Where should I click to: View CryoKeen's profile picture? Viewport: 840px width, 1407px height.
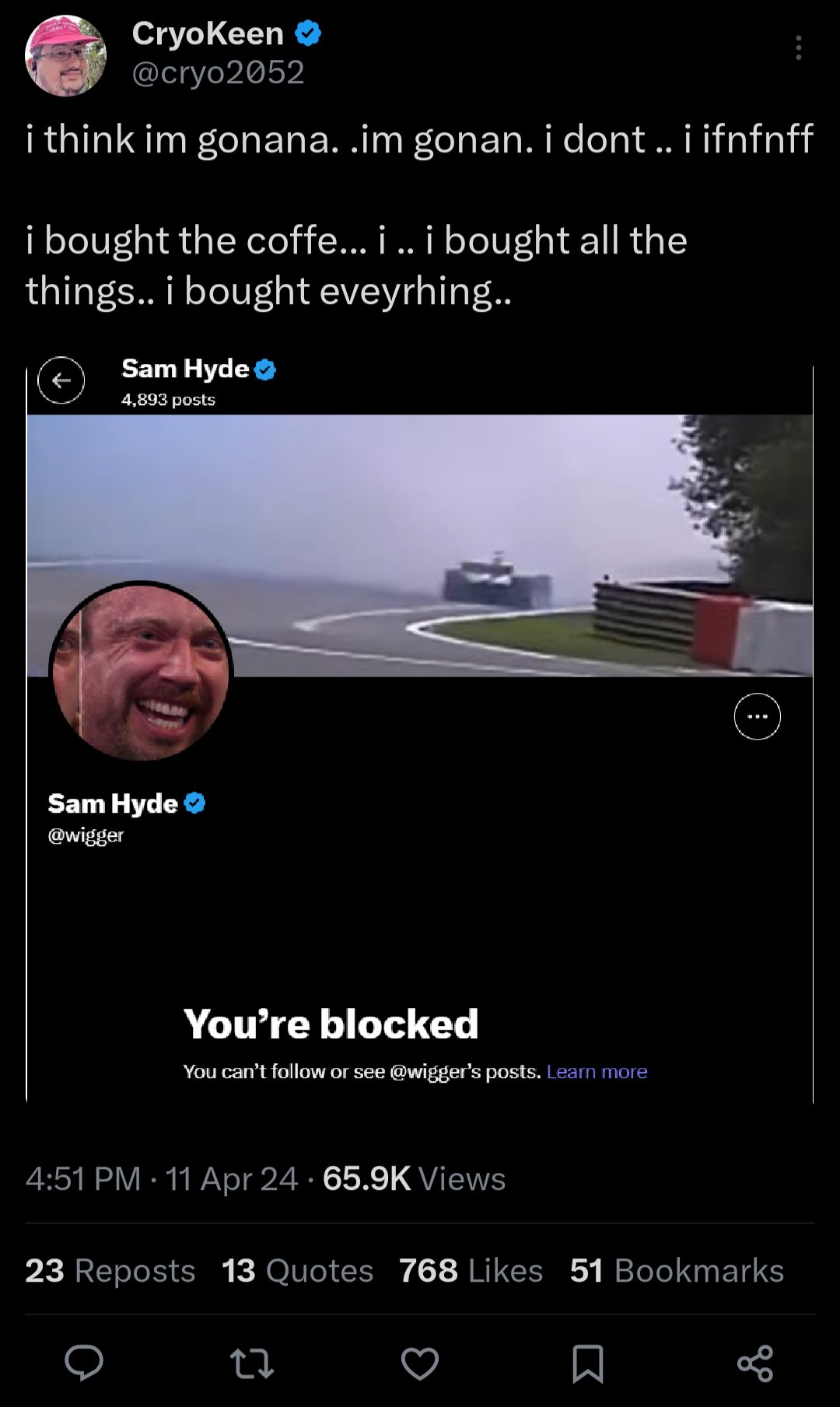point(66,56)
